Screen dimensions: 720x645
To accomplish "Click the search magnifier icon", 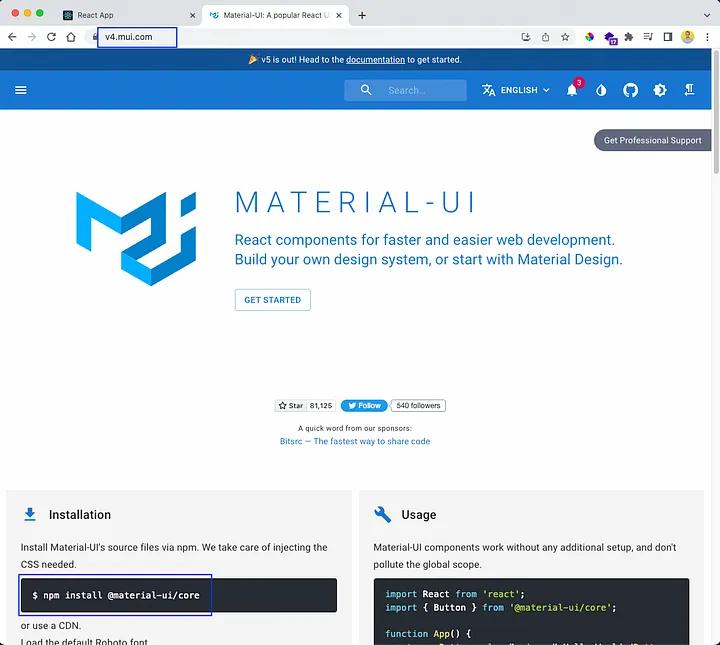I will pyautogui.click(x=366, y=90).
